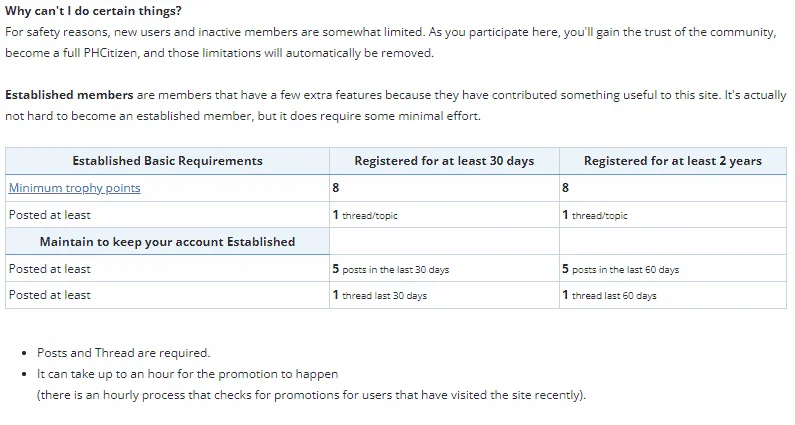Screen dimensions: 795x425
Task: Click the trophy points value 8 under 30 days
Action: [336, 188]
